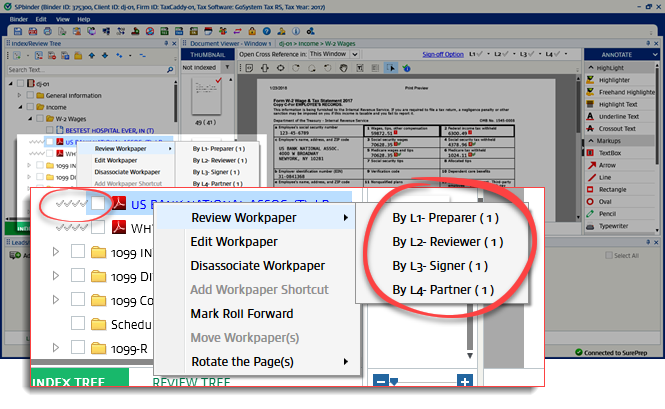Select the Underline Text tool
Viewport: 665px width, 409px height.
[619, 116]
